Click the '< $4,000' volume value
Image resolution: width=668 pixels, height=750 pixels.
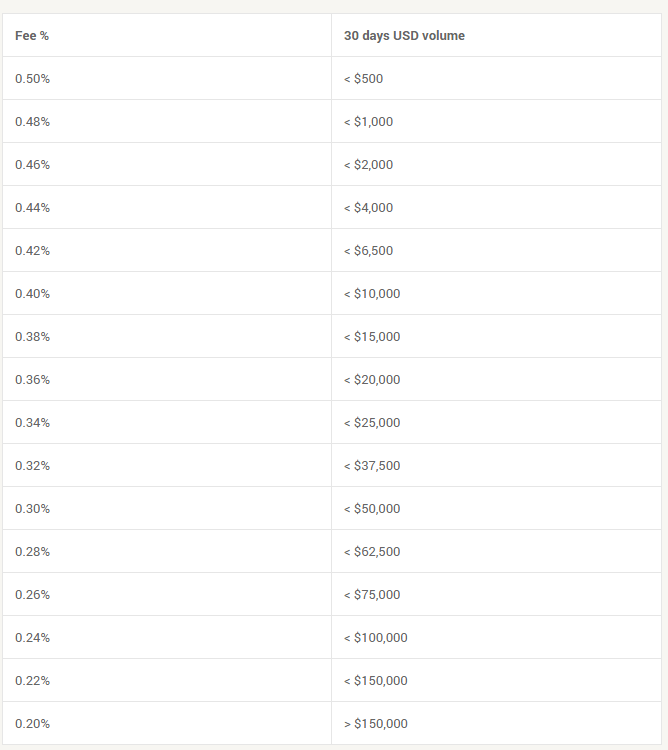(x=368, y=208)
